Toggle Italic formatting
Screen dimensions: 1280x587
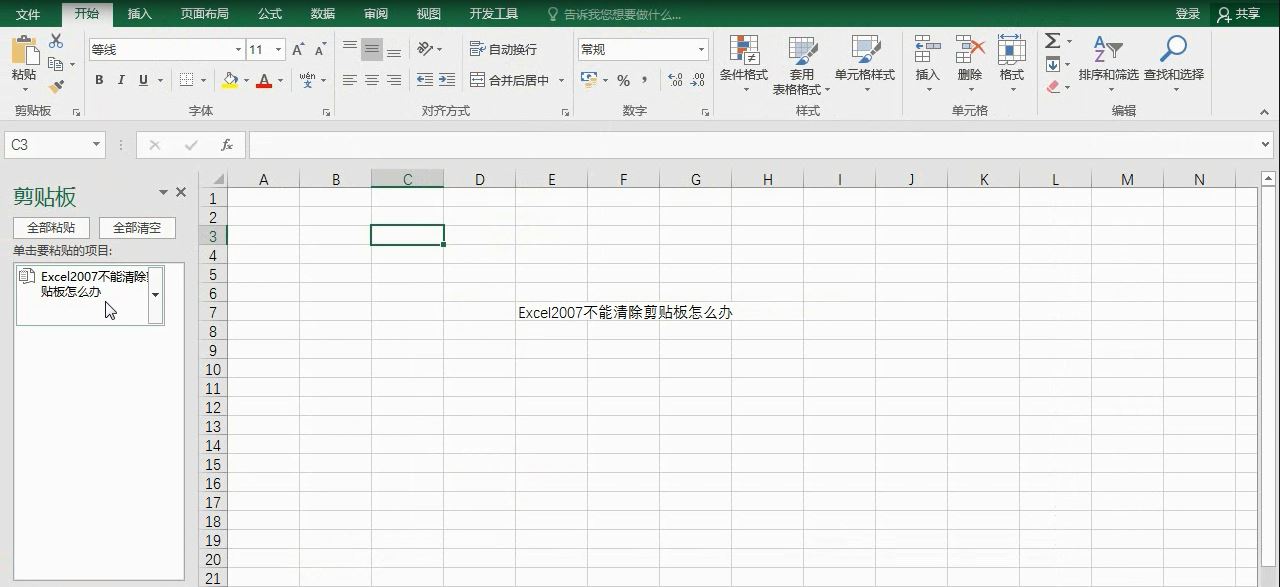tap(121, 80)
